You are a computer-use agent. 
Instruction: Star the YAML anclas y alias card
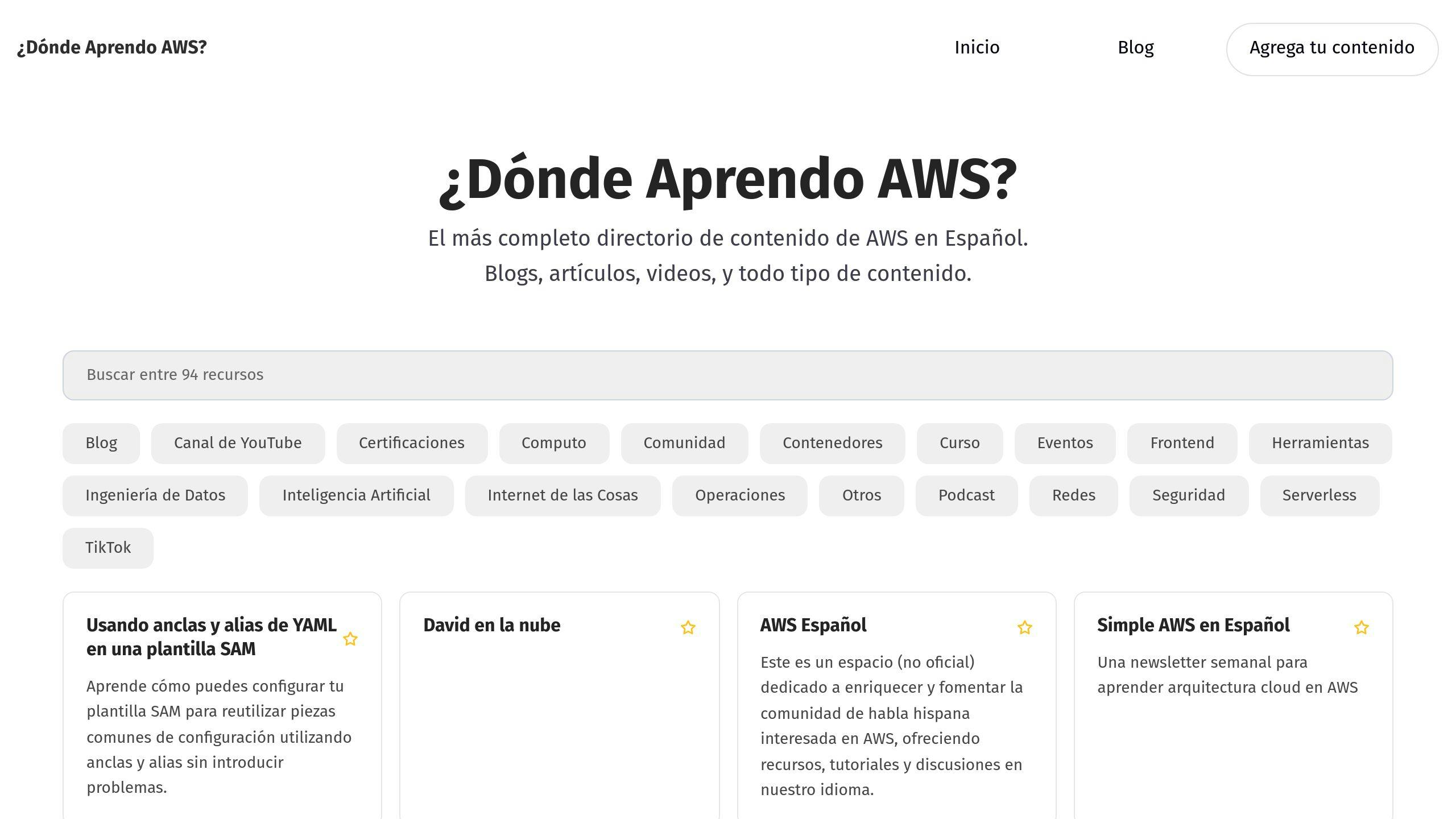coord(350,639)
